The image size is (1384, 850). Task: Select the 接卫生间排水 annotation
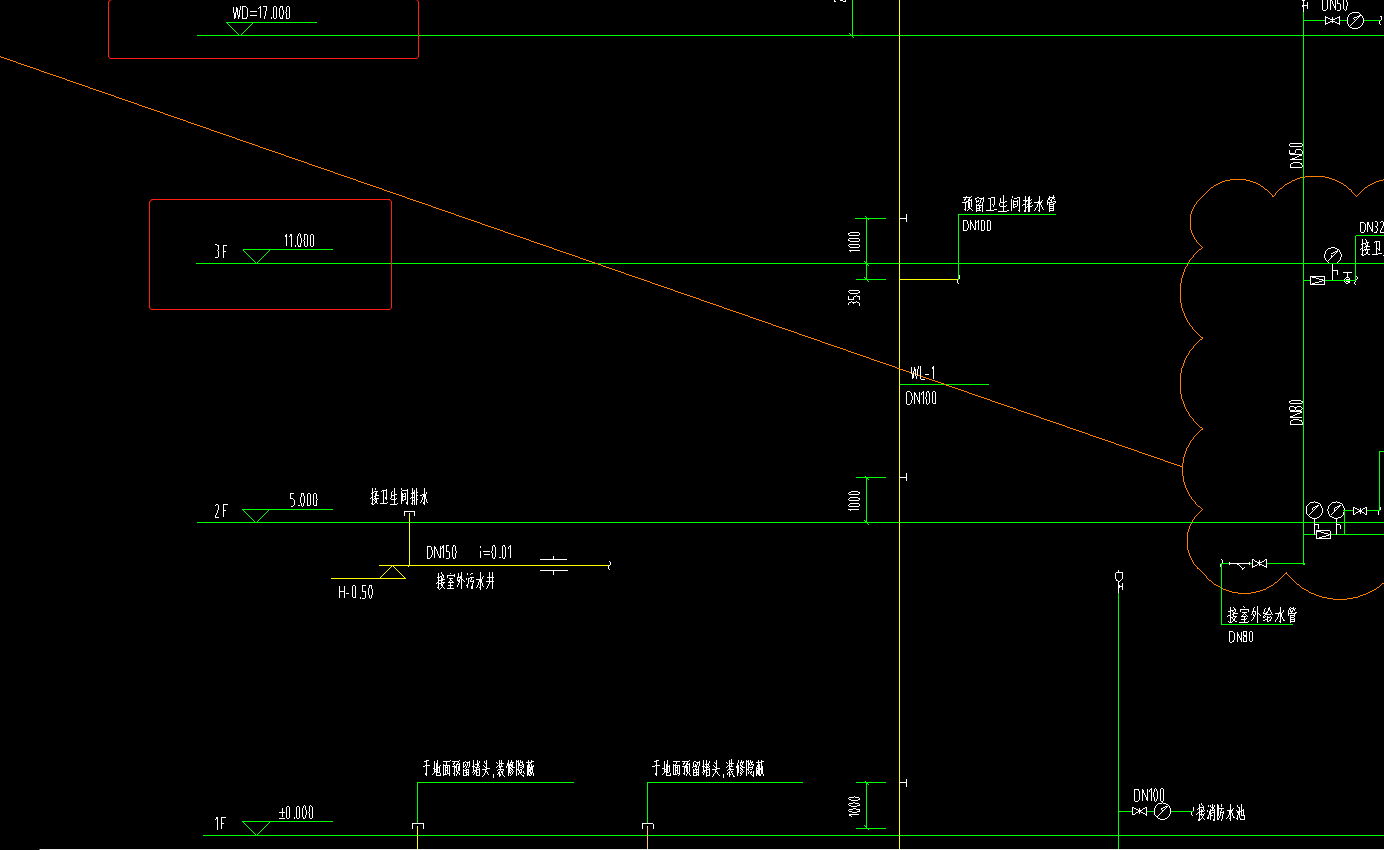[399, 497]
